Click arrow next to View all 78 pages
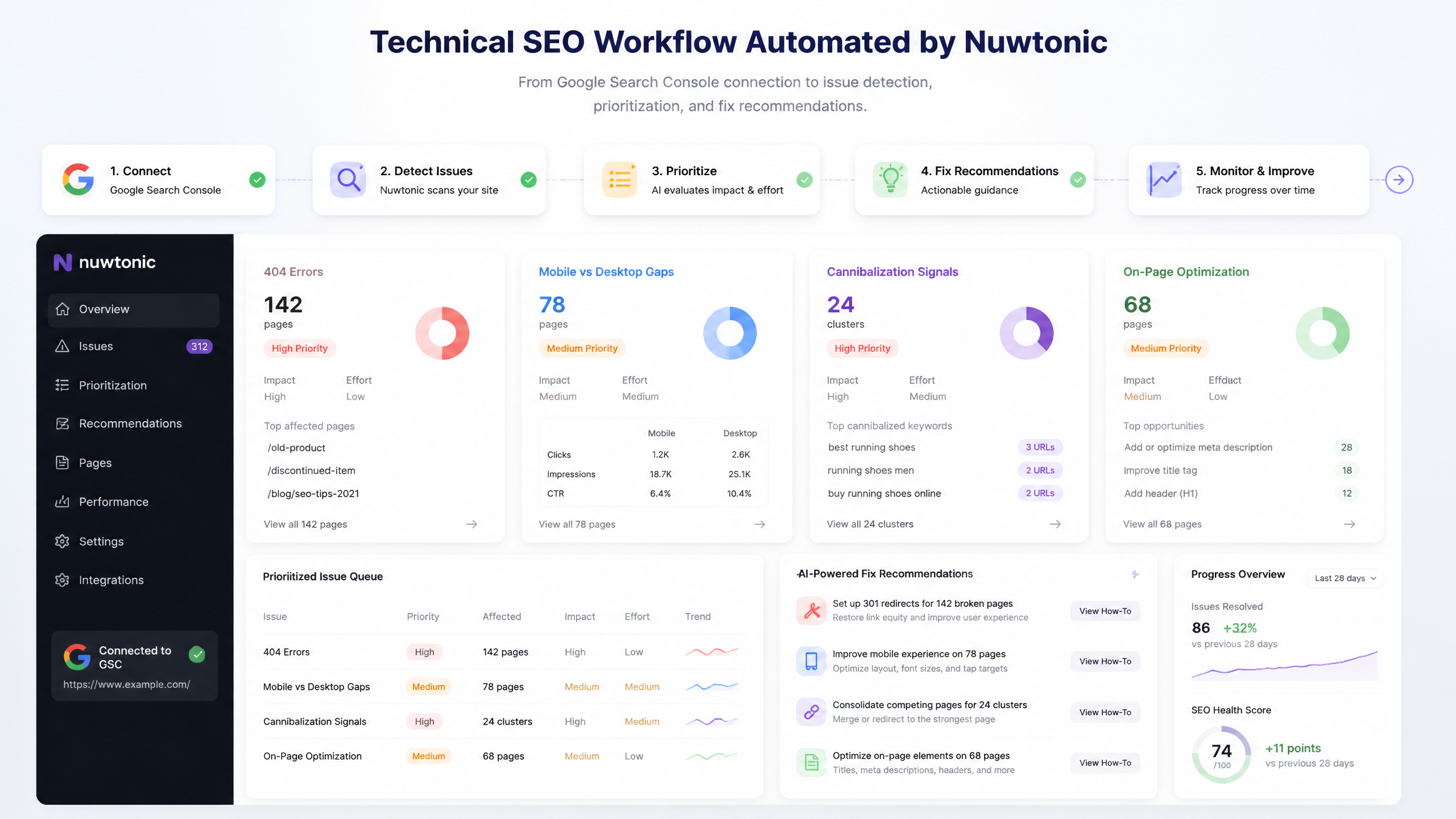 point(760,524)
